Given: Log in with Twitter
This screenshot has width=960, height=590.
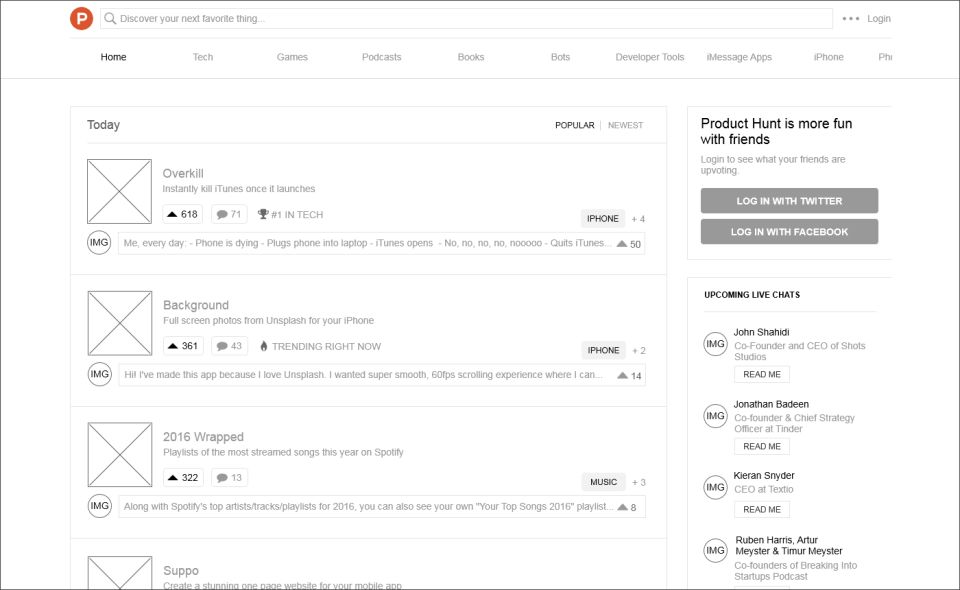Looking at the screenshot, I should (x=789, y=201).
